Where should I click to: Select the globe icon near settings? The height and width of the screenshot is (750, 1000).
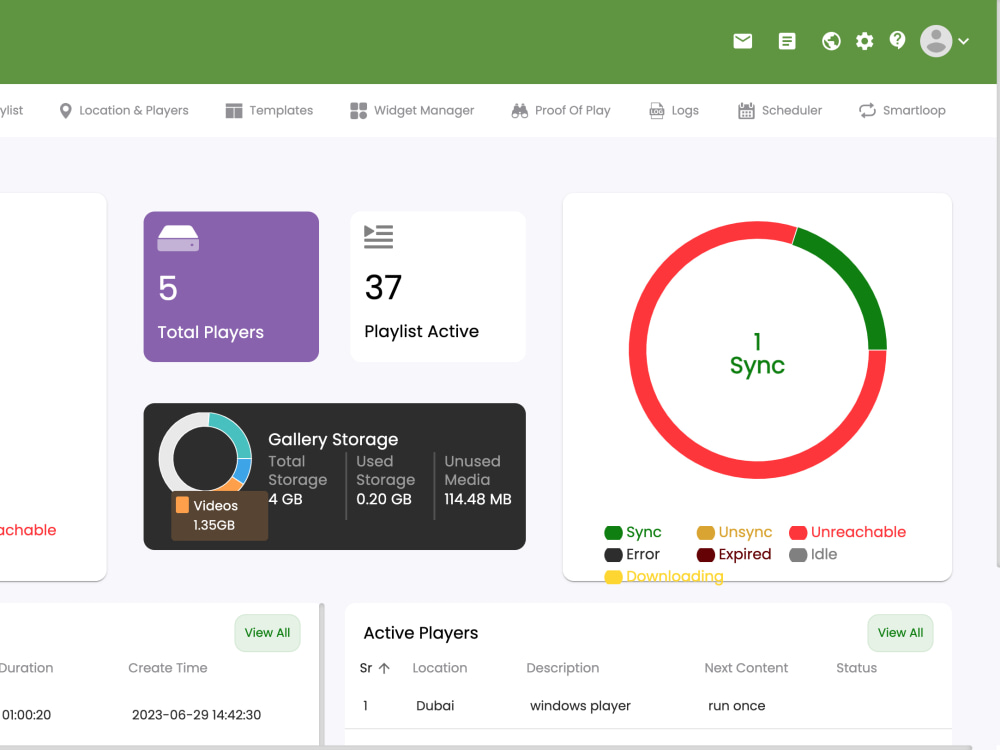(831, 41)
